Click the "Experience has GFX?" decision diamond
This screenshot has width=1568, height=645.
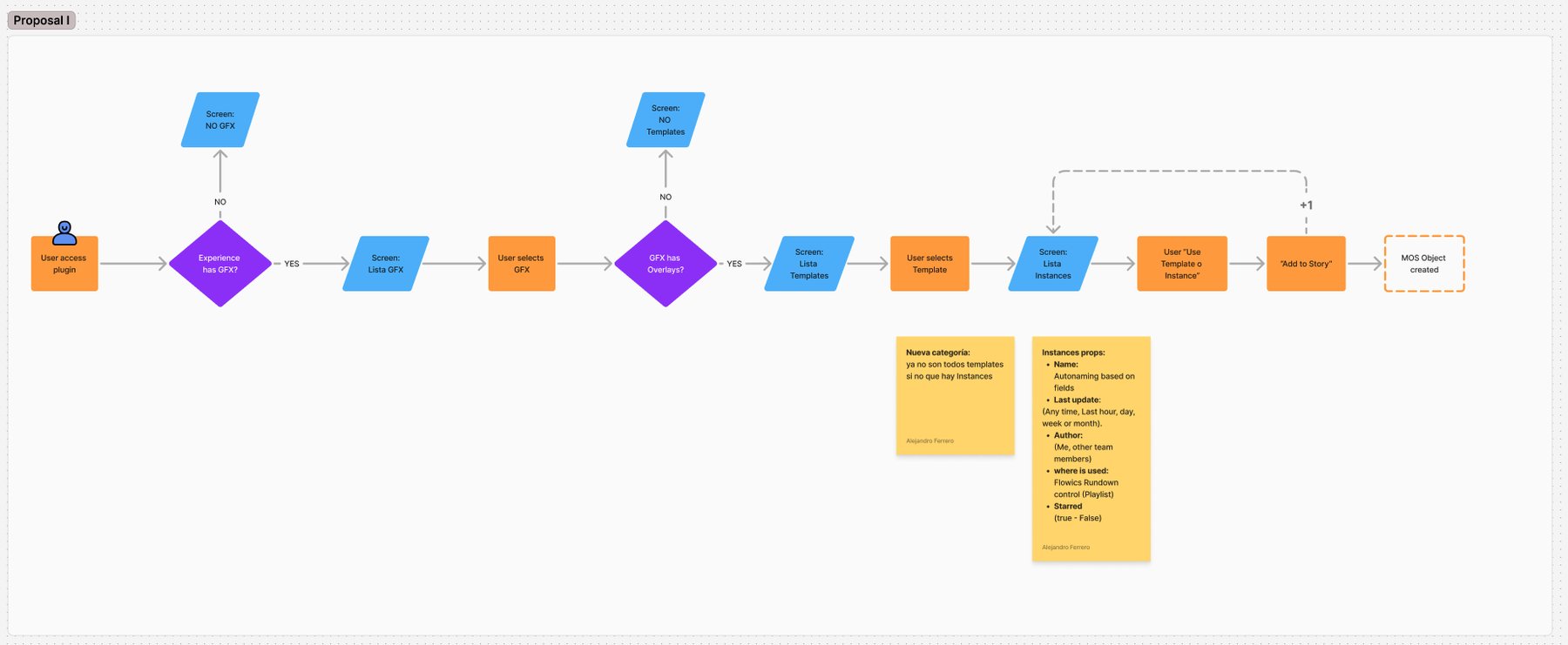(x=220, y=264)
